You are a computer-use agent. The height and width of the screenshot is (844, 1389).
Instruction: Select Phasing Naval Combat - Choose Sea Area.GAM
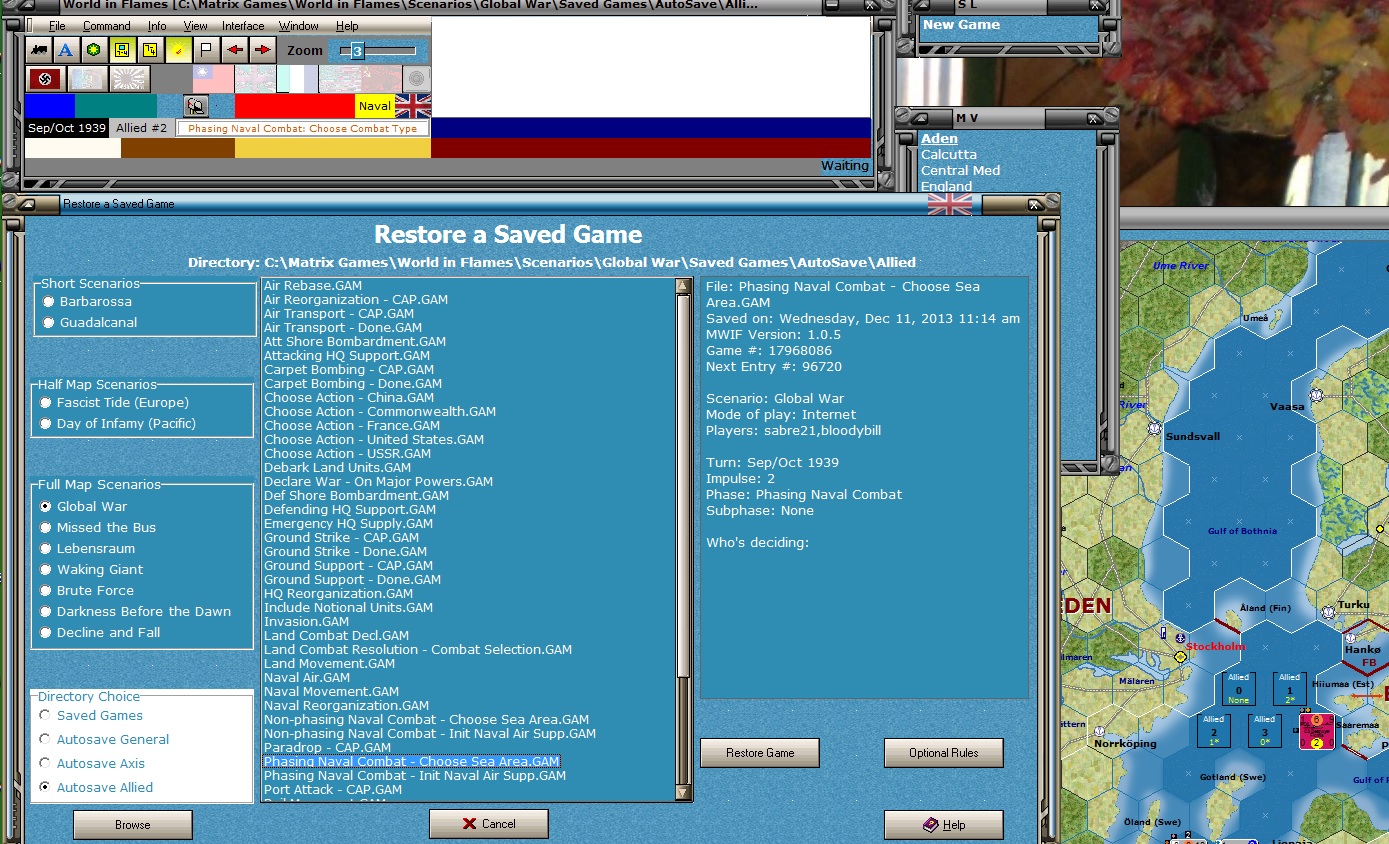point(411,762)
